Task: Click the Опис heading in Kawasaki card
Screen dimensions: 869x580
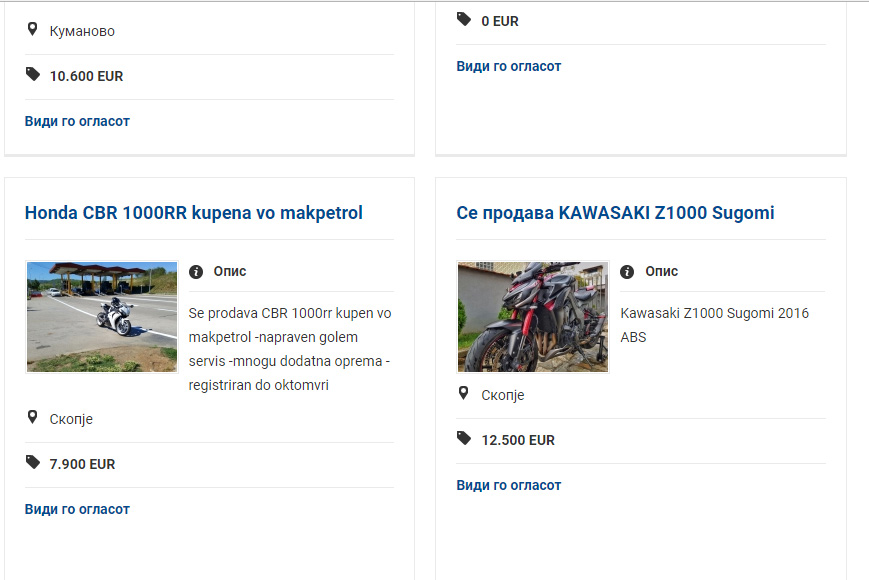Action: [x=662, y=271]
